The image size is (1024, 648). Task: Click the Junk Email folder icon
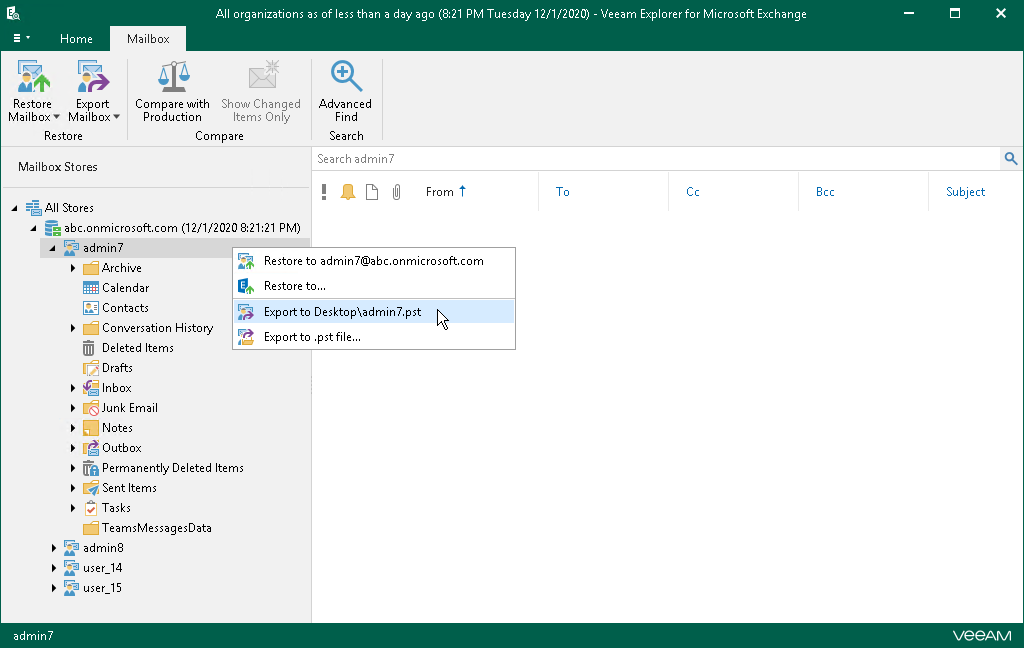click(x=91, y=408)
